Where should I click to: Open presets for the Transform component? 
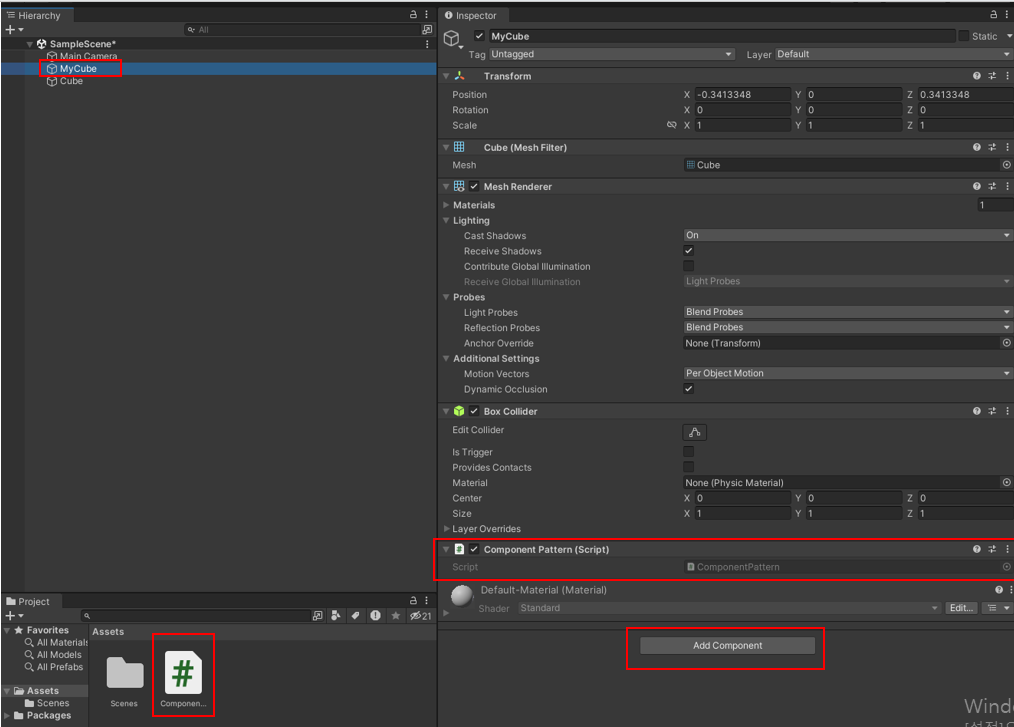992,76
